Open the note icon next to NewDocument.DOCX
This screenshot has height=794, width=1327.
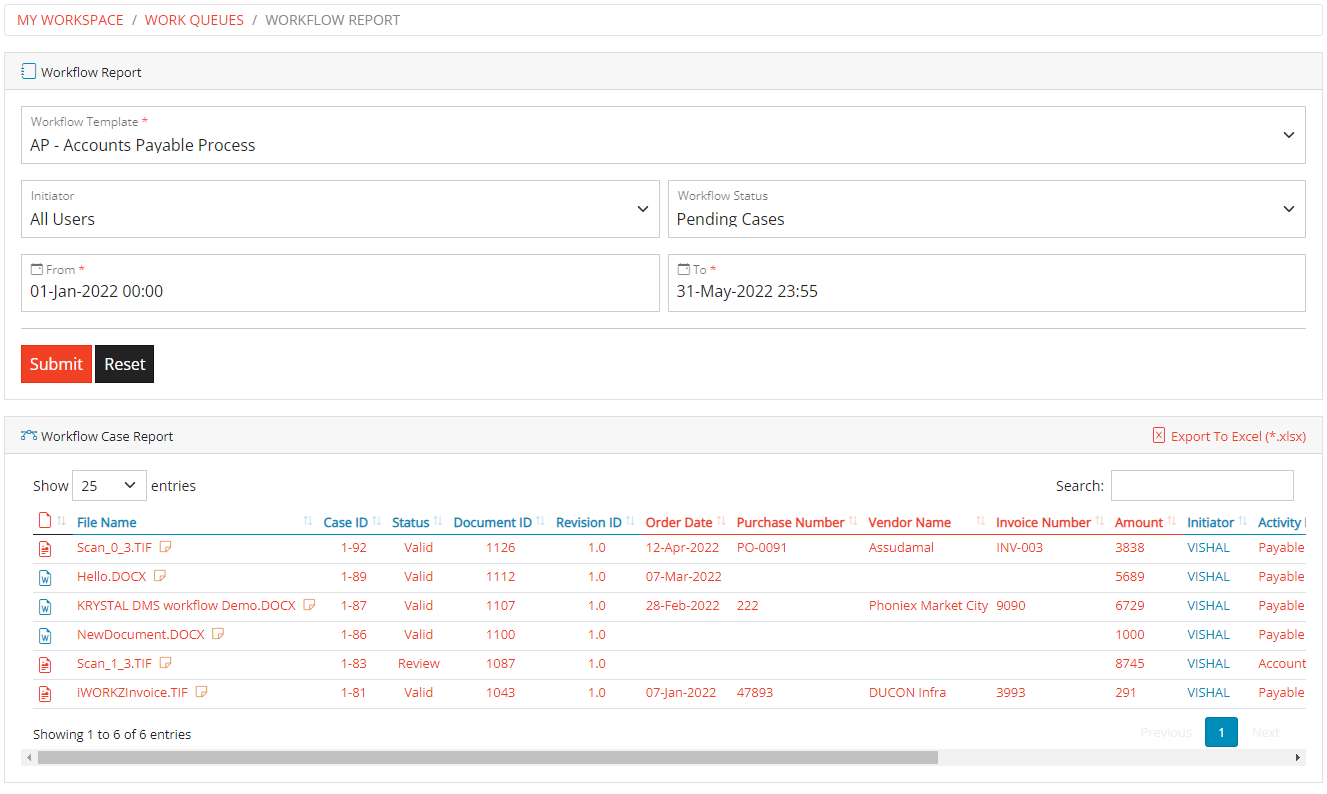point(218,634)
